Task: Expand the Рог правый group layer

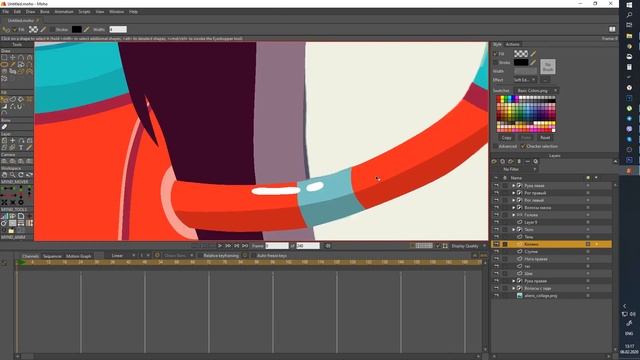Action: [513, 193]
